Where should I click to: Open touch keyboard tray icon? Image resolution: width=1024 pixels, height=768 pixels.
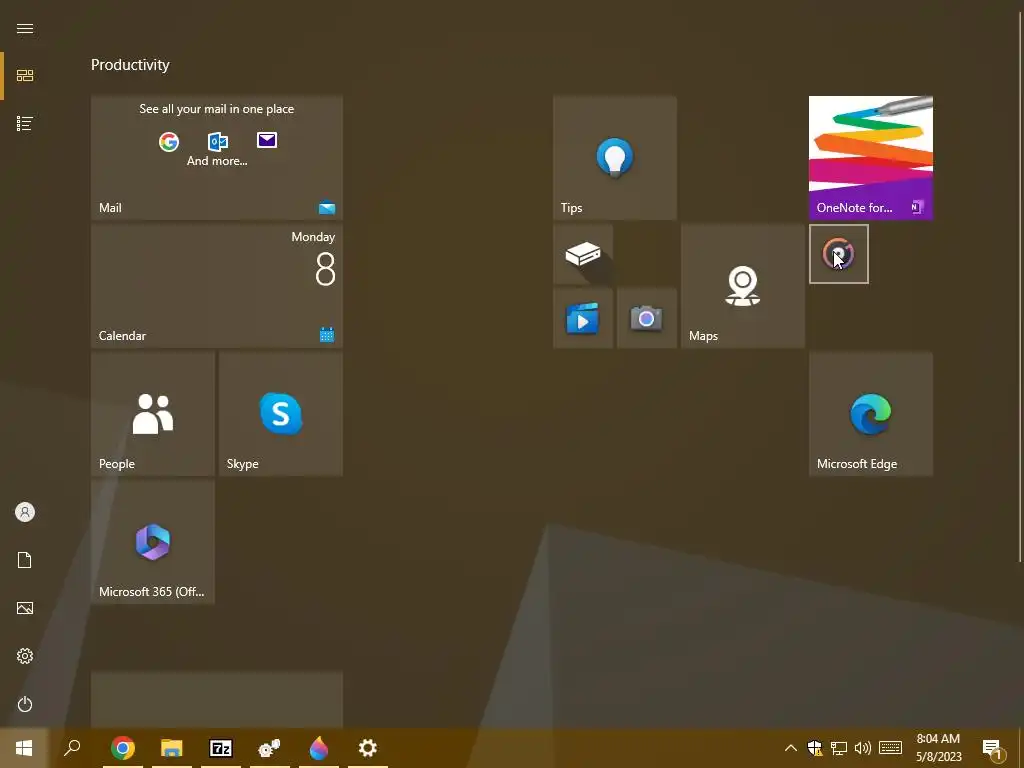(890, 748)
